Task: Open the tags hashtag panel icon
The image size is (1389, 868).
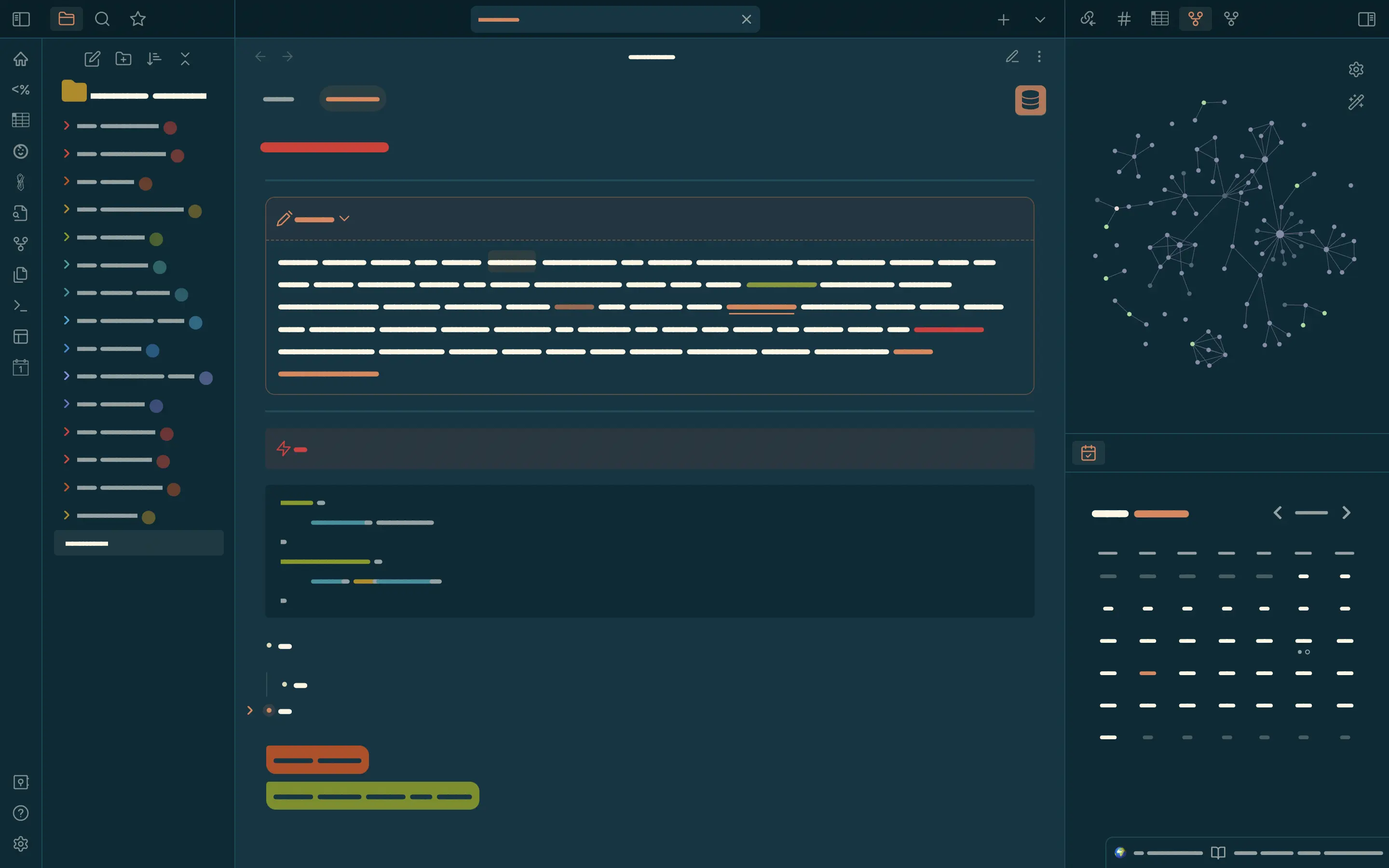Action: coord(1124,19)
